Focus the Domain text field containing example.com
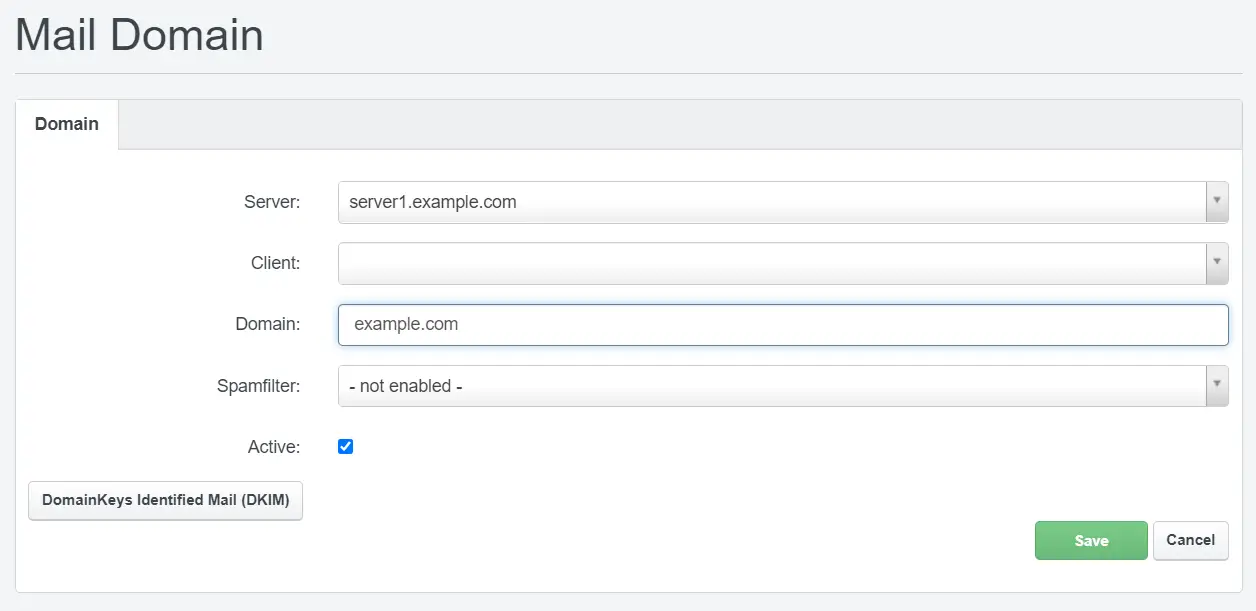Viewport: 1256px width, 611px height. [782, 325]
